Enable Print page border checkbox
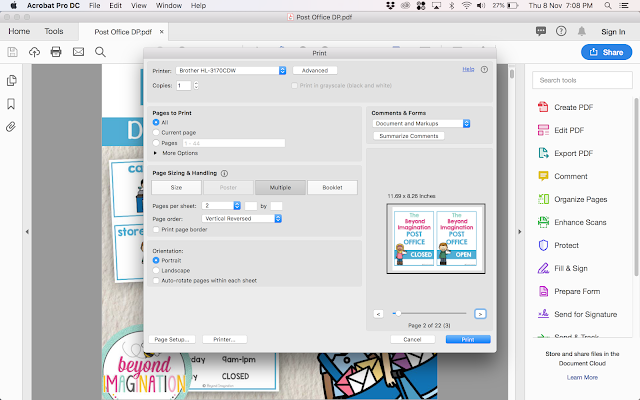 tap(156, 229)
